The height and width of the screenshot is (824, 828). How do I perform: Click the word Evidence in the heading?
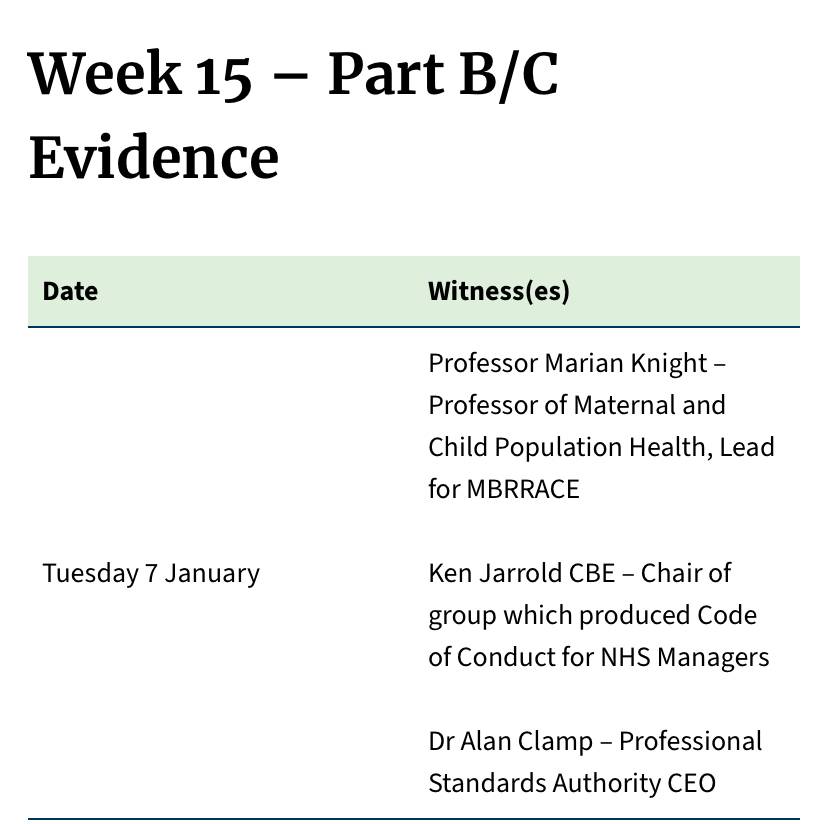(x=154, y=158)
